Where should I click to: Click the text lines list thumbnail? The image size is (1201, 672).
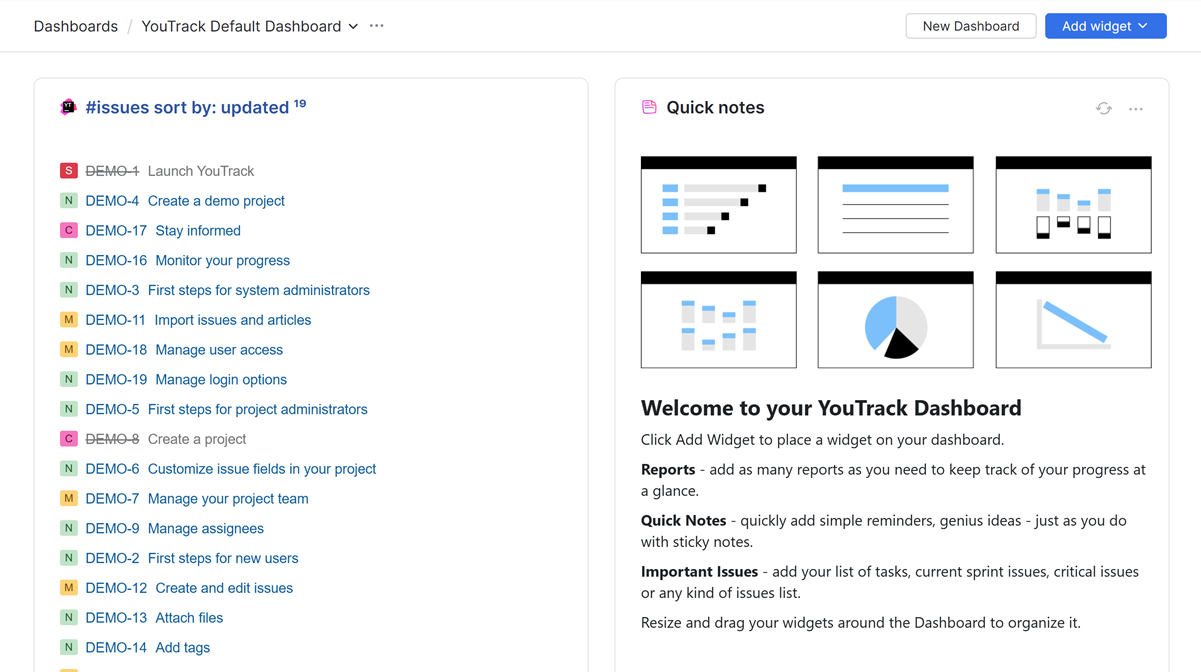click(895, 205)
